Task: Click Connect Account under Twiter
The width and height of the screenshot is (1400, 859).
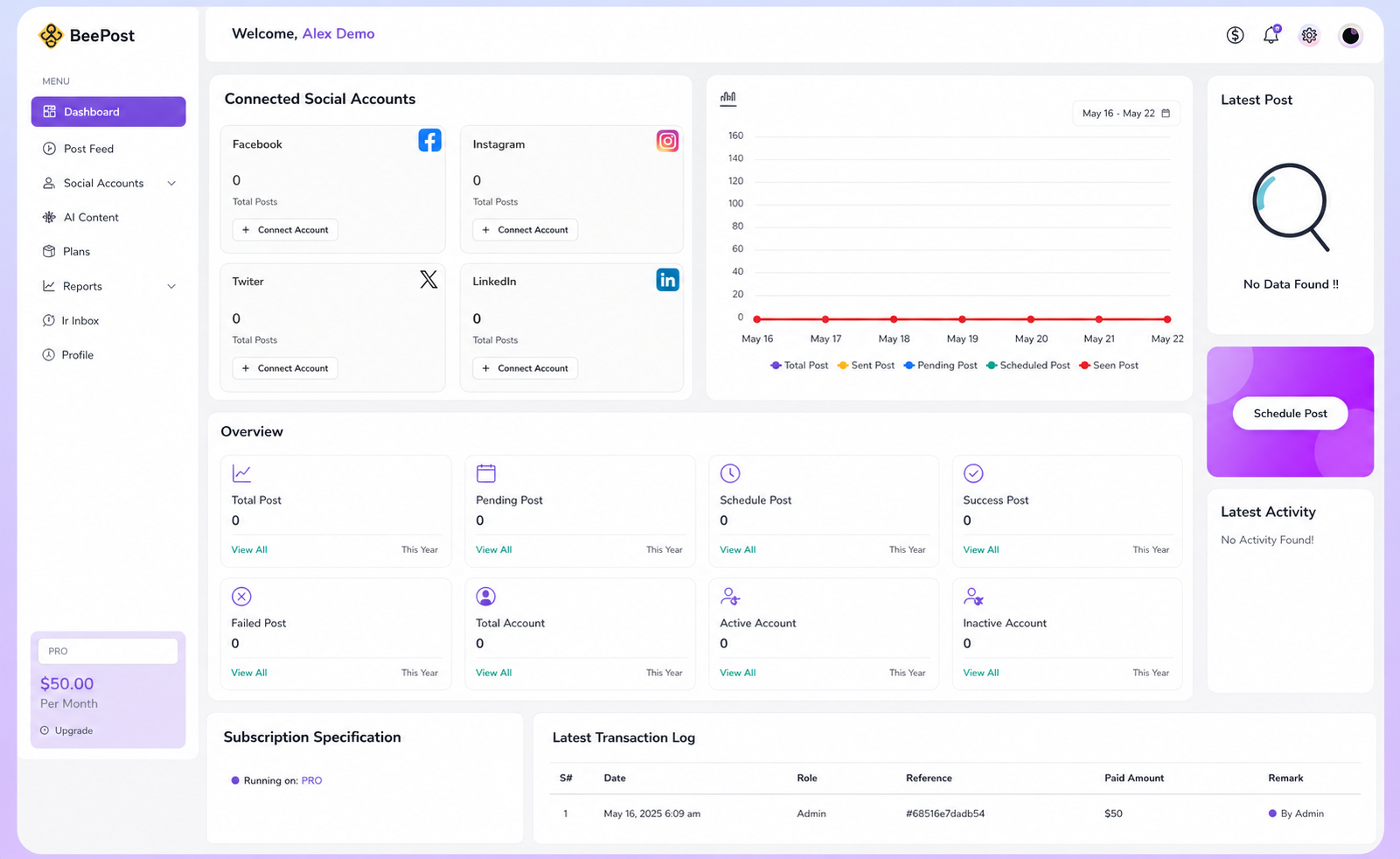Action: pyautogui.click(x=285, y=368)
